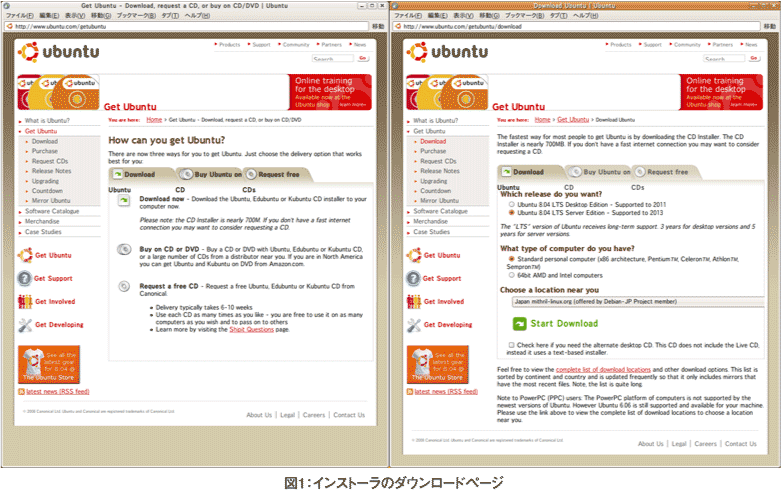Image resolution: width=781 pixels, height=495 pixels.
Task: Open Careers footer link in right window
Action: pyautogui.click(x=705, y=444)
